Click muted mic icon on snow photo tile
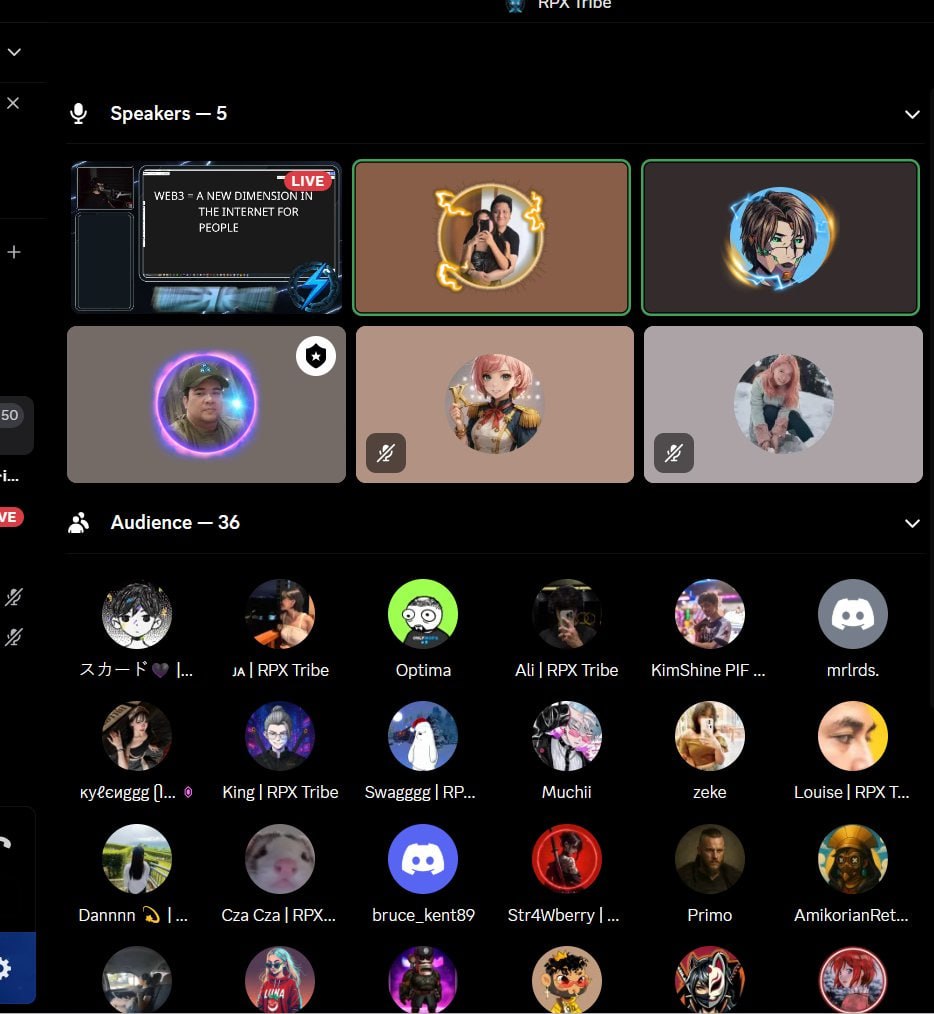 [674, 453]
